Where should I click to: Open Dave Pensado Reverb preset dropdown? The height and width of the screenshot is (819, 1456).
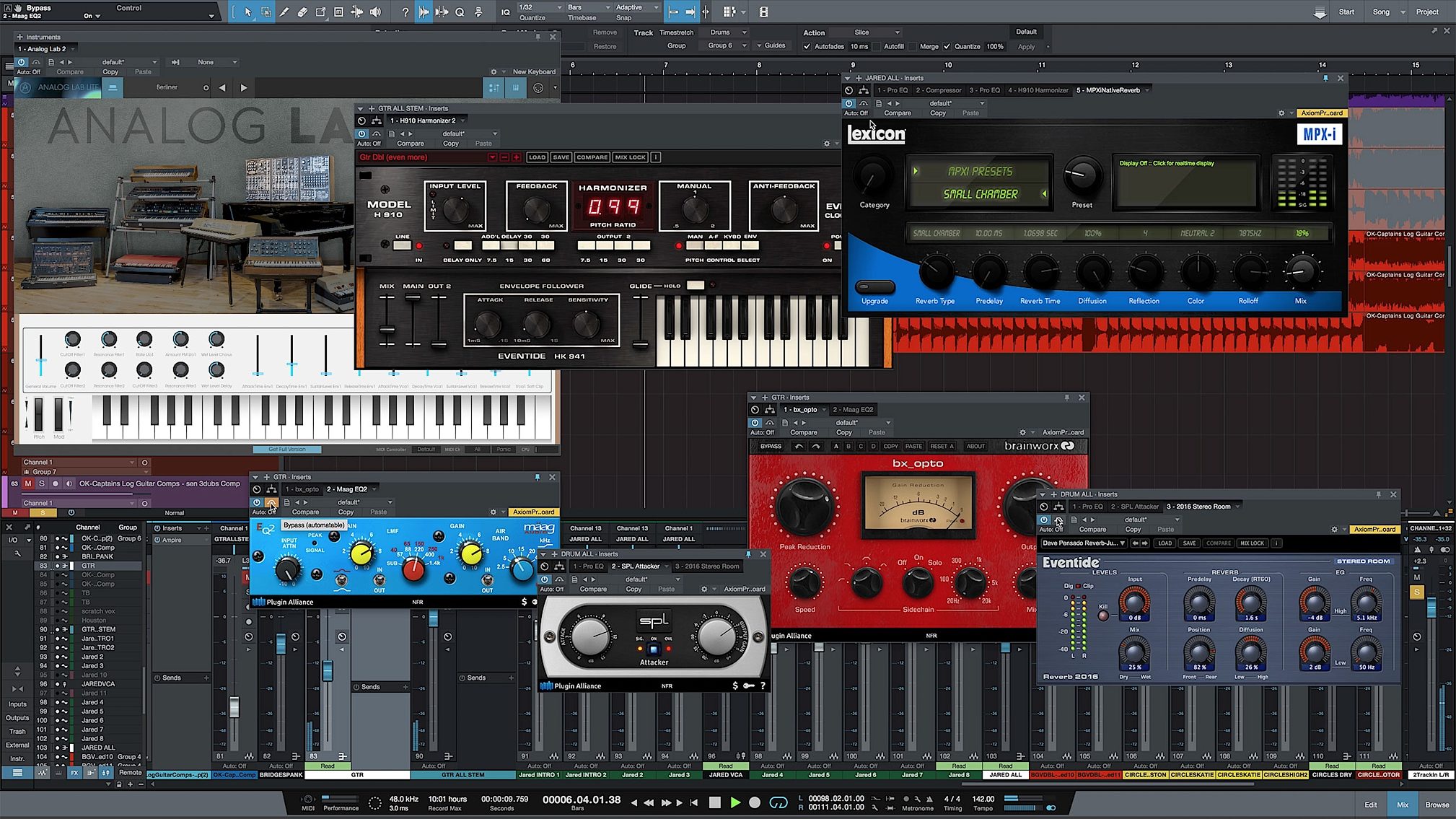[x=1083, y=543]
